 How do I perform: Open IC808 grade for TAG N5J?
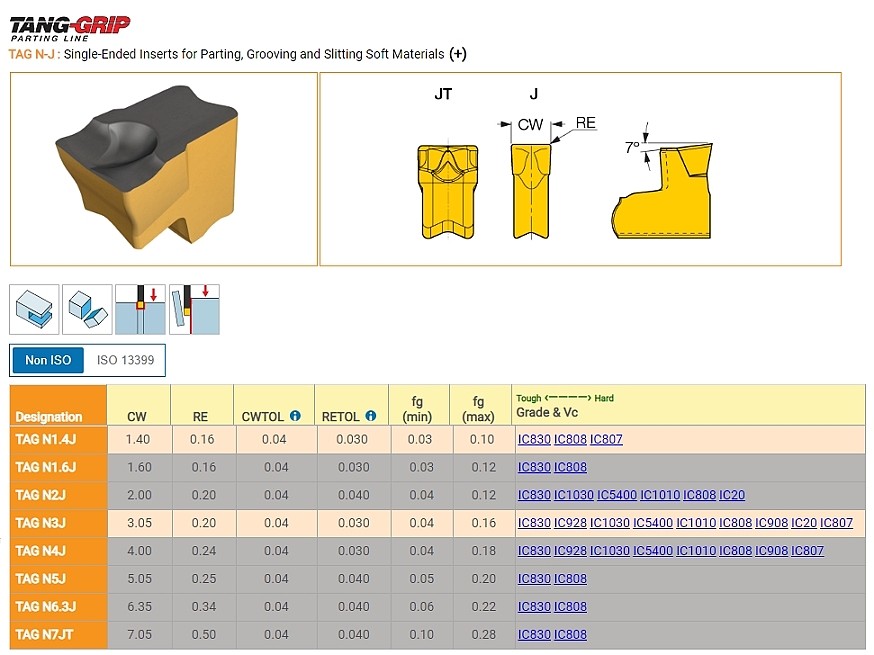[570, 579]
